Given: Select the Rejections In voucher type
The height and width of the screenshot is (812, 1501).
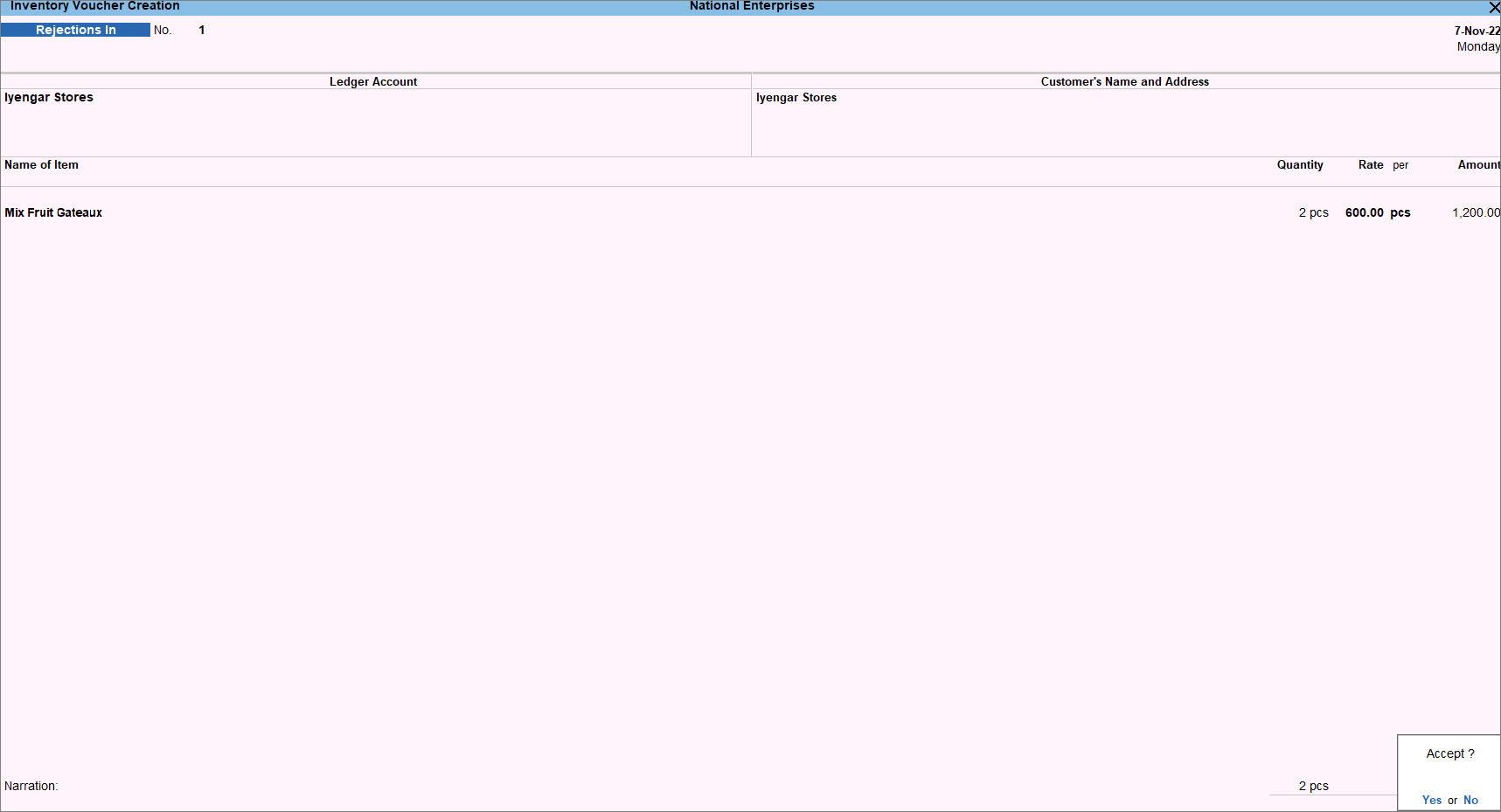Looking at the screenshot, I should point(76,30).
